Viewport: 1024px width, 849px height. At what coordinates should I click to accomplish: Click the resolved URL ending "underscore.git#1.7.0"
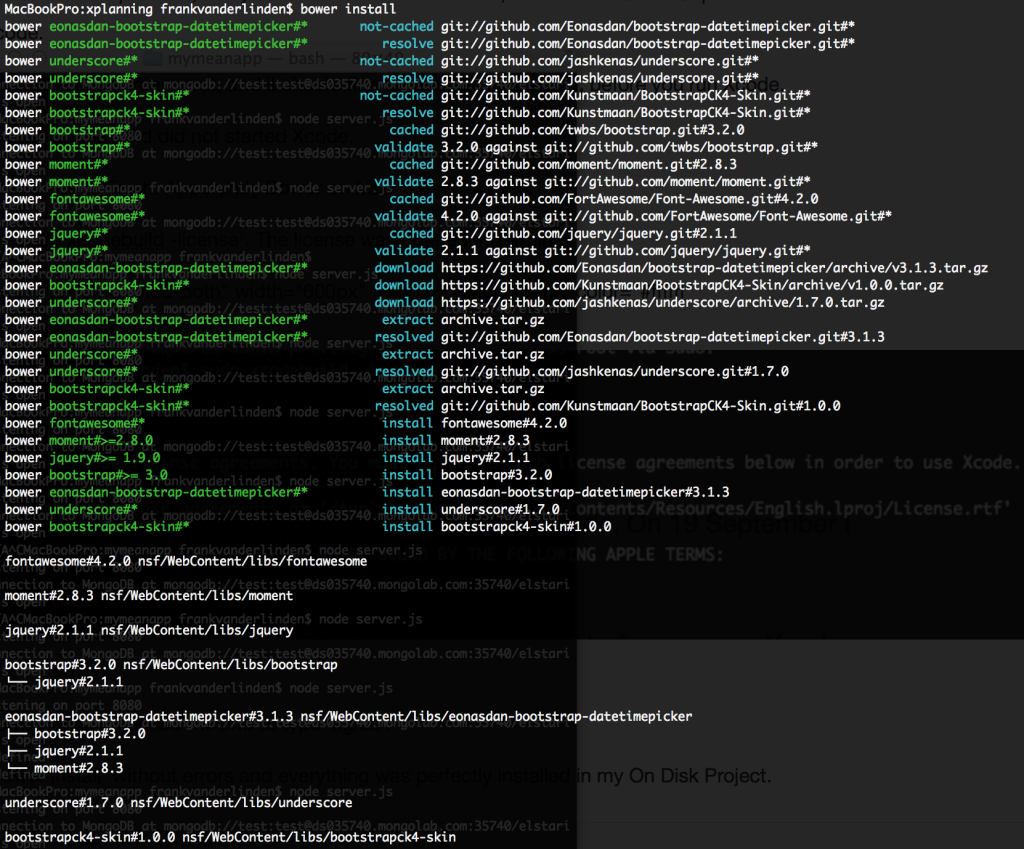pos(615,372)
